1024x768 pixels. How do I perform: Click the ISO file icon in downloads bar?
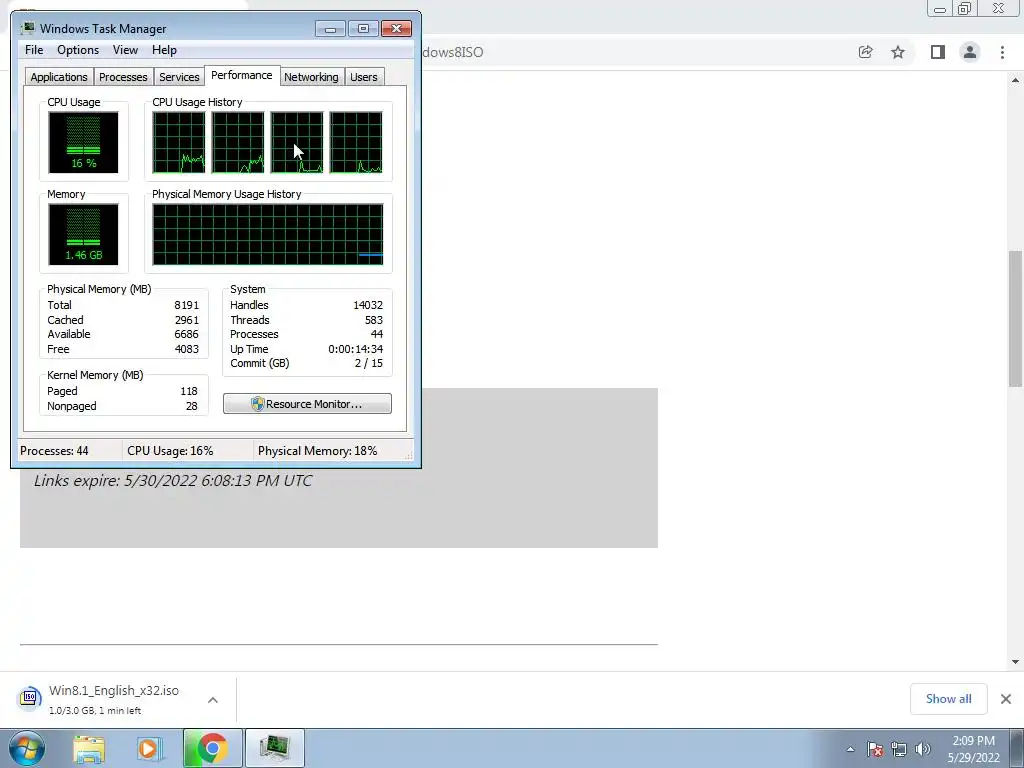tap(29, 698)
